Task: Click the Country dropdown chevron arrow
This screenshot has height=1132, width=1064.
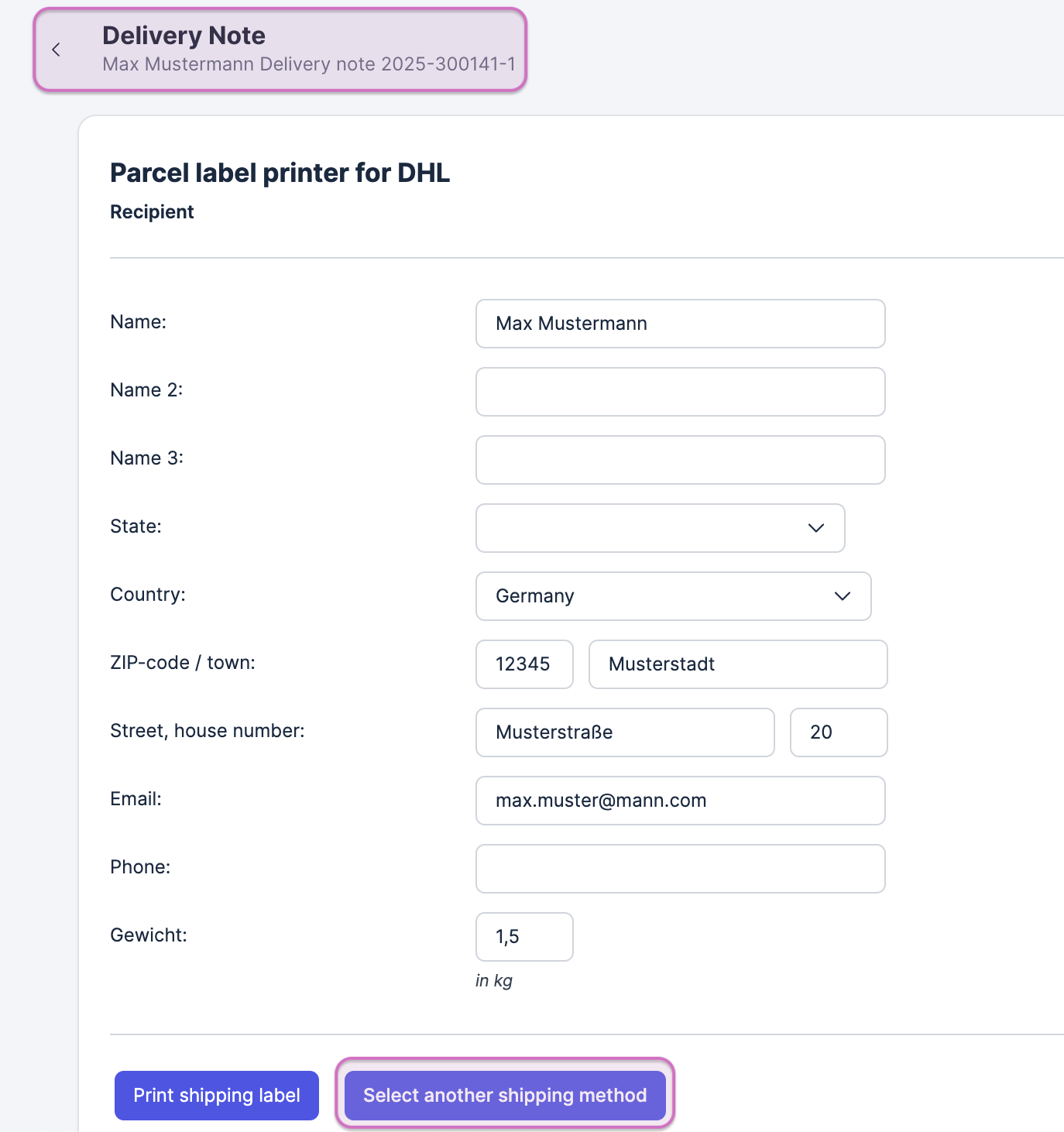Action: coord(843,596)
